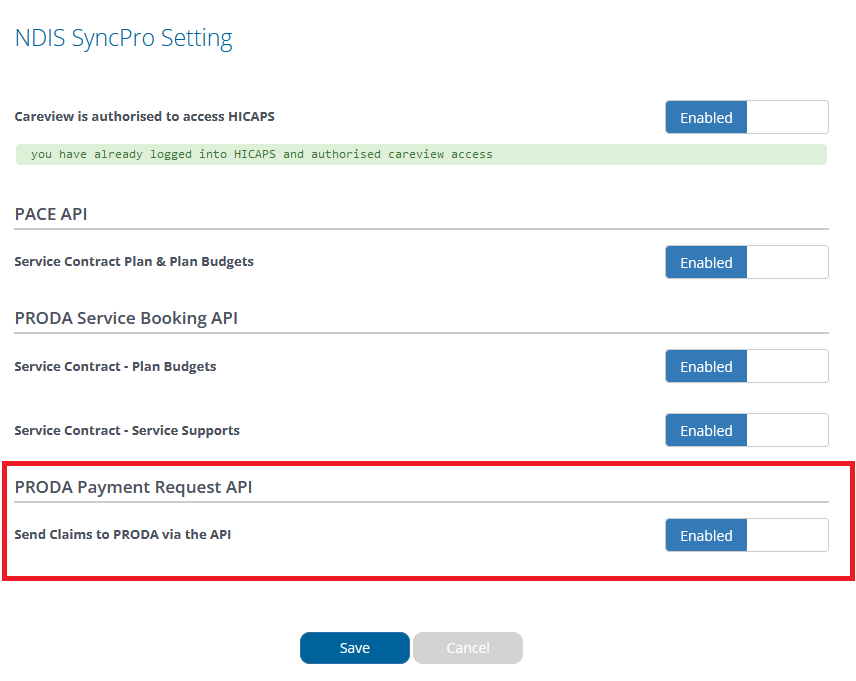Disable Service Contract Plan & Plan Budgets toggle
856x681 pixels.
click(x=747, y=262)
